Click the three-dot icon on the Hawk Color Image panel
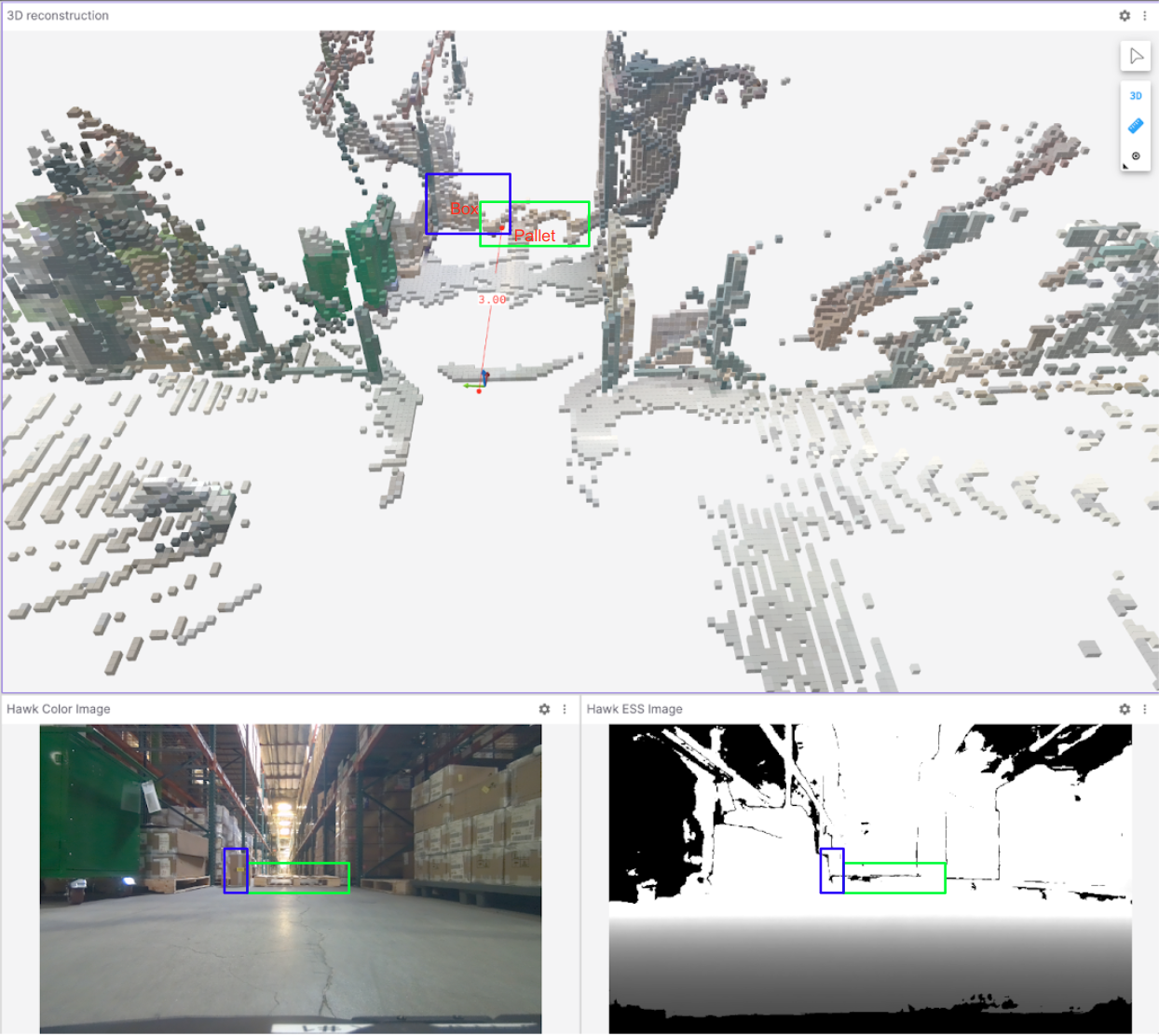This screenshot has height=1036, width=1159. pos(565,709)
